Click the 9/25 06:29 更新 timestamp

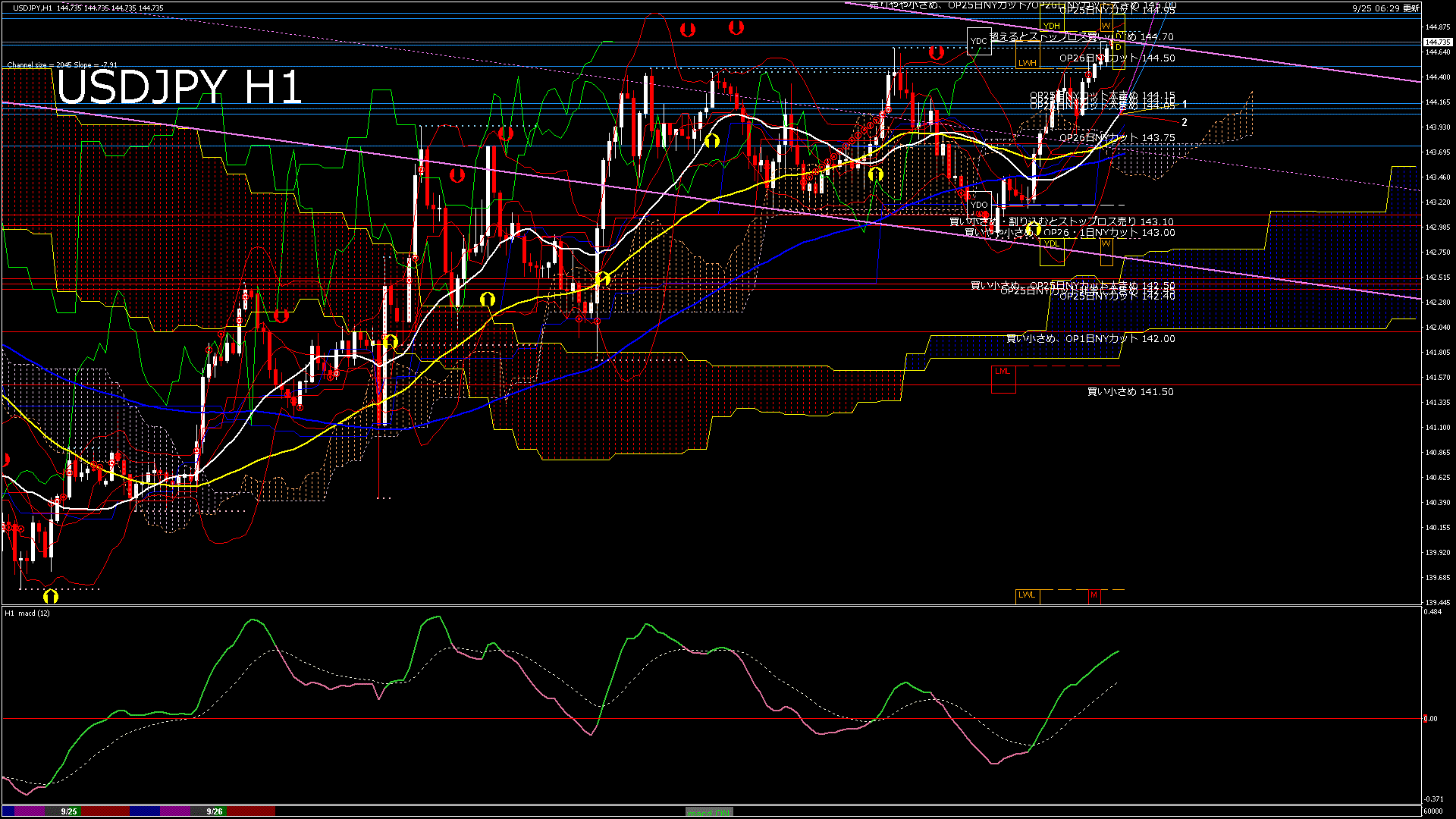coord(1385,8)
